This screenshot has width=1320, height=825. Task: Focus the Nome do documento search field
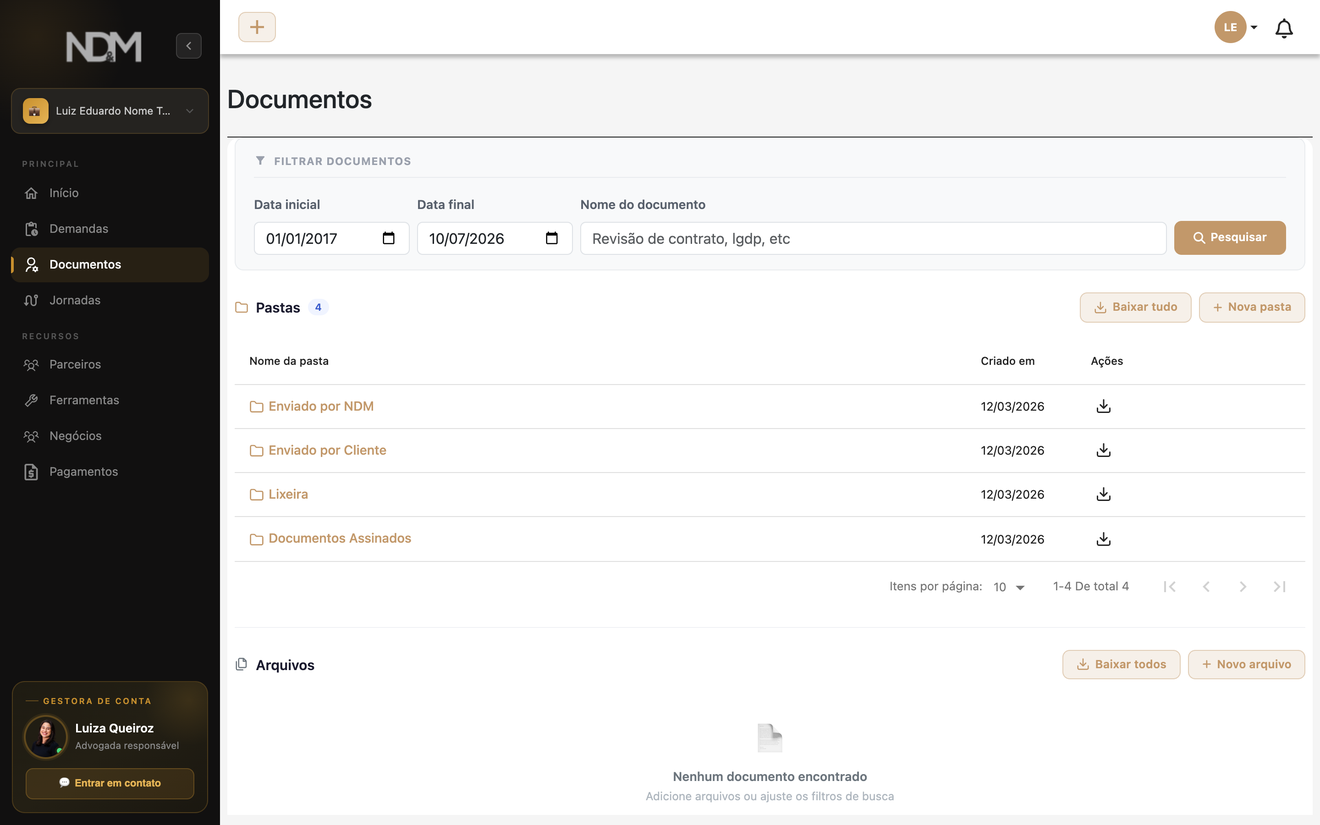tap(873, 238)
